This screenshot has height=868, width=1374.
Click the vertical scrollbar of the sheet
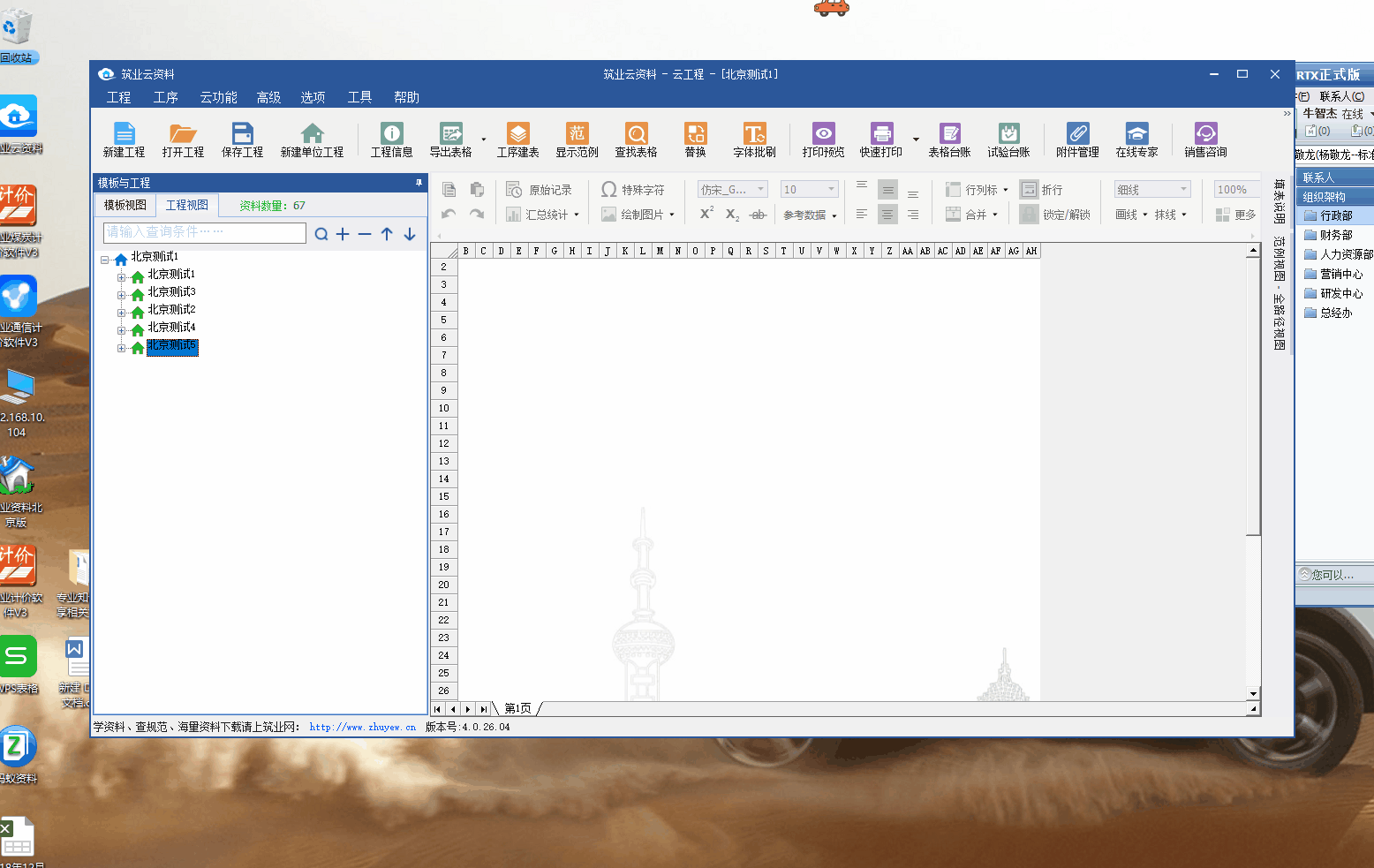(1253, 397)
